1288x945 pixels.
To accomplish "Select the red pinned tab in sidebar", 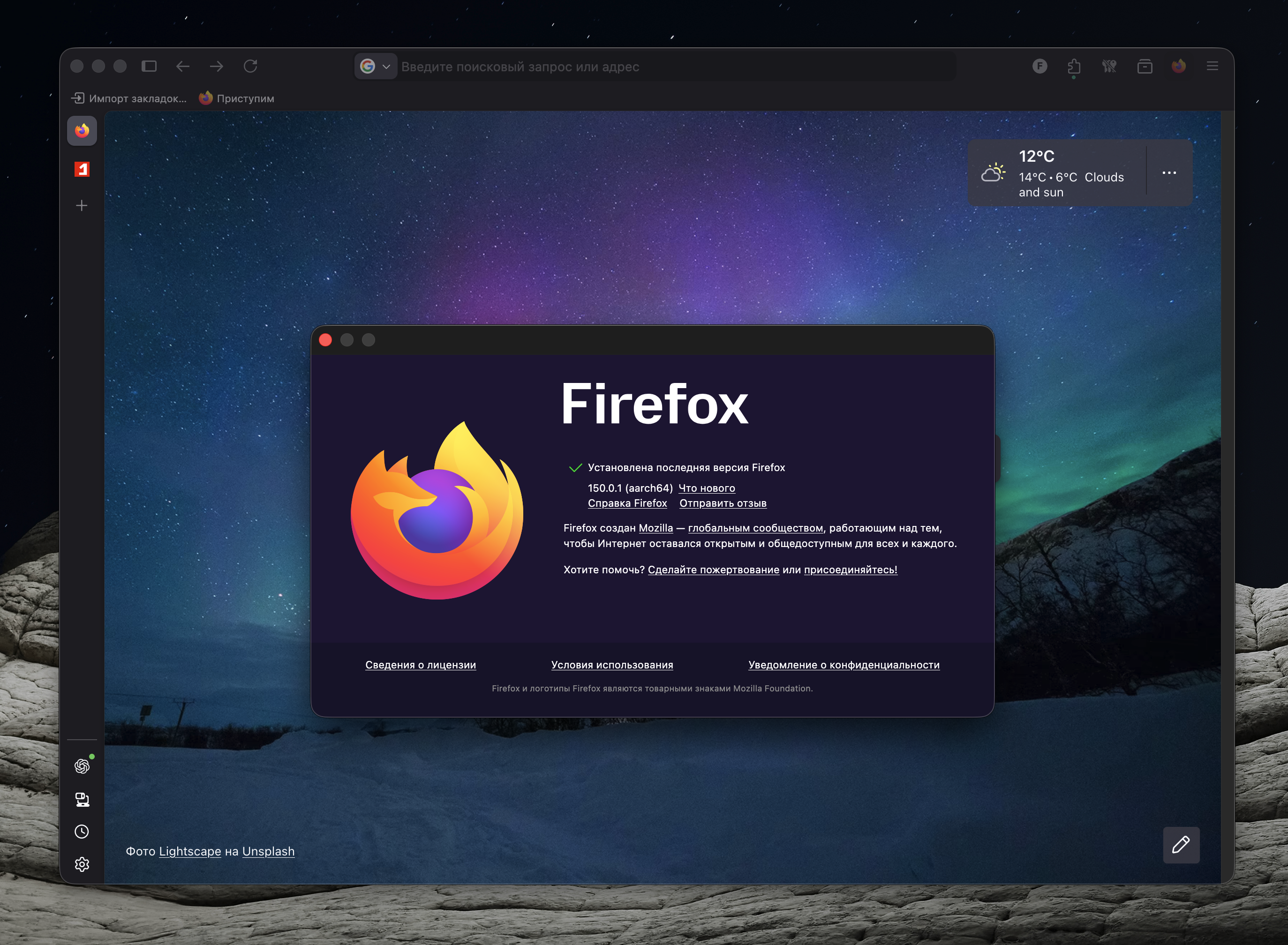I will 82,169.
